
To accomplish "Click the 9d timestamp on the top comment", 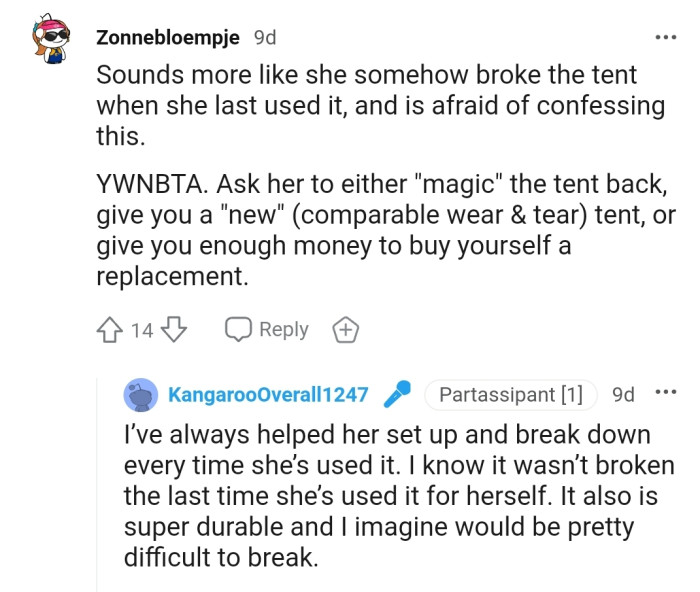I will coord(265,38).
